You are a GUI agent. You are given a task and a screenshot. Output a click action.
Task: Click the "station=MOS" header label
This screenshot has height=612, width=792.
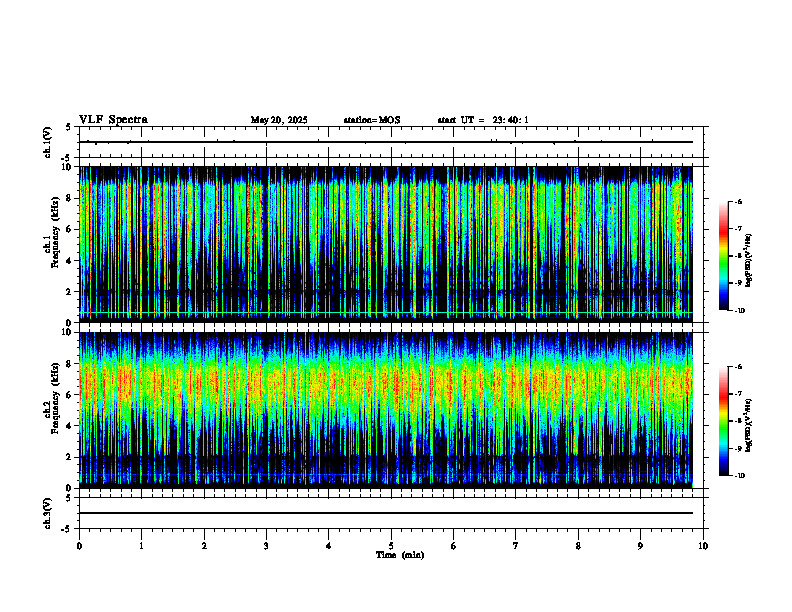372,120
